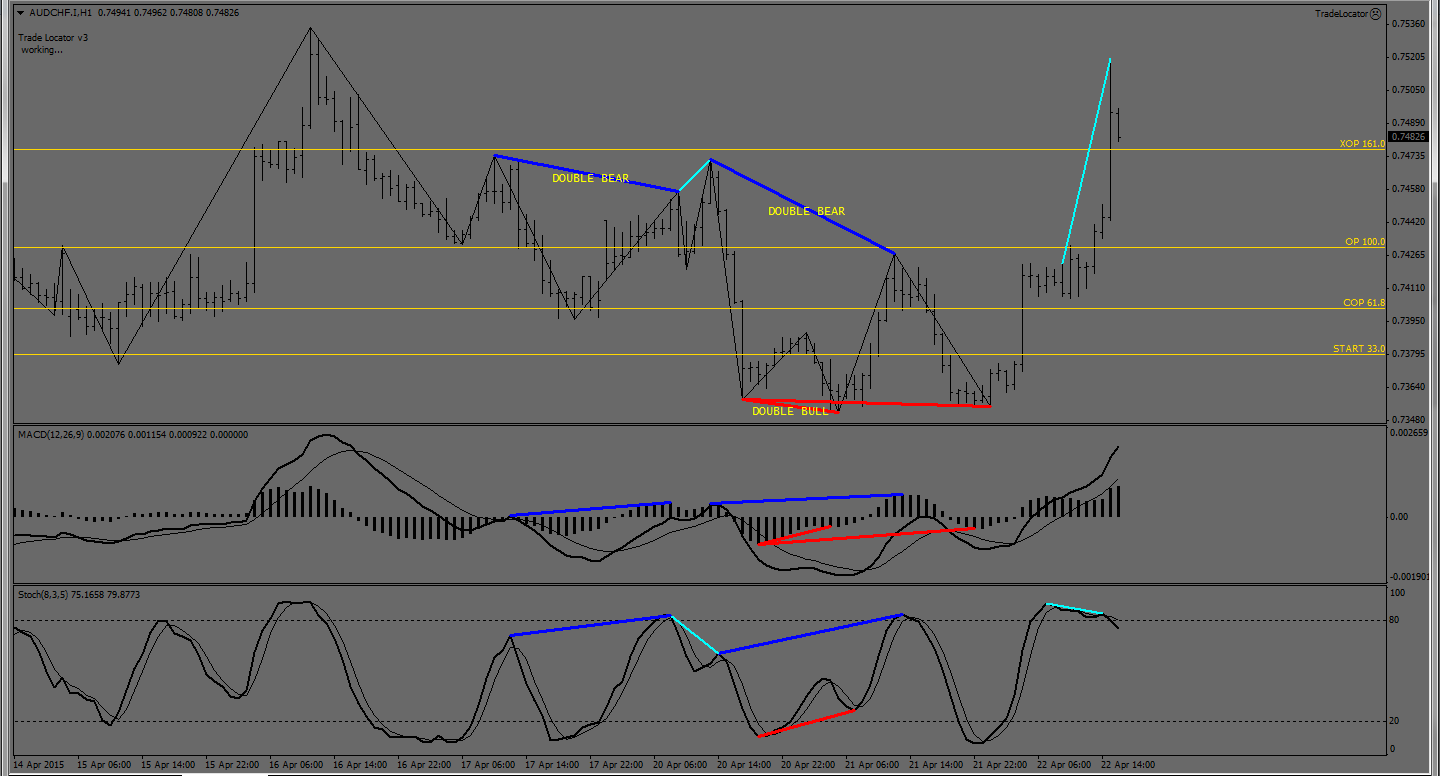Click the red DOUBLE BULL support trendline
1440x776 pixels.
(x=900, y=403)
